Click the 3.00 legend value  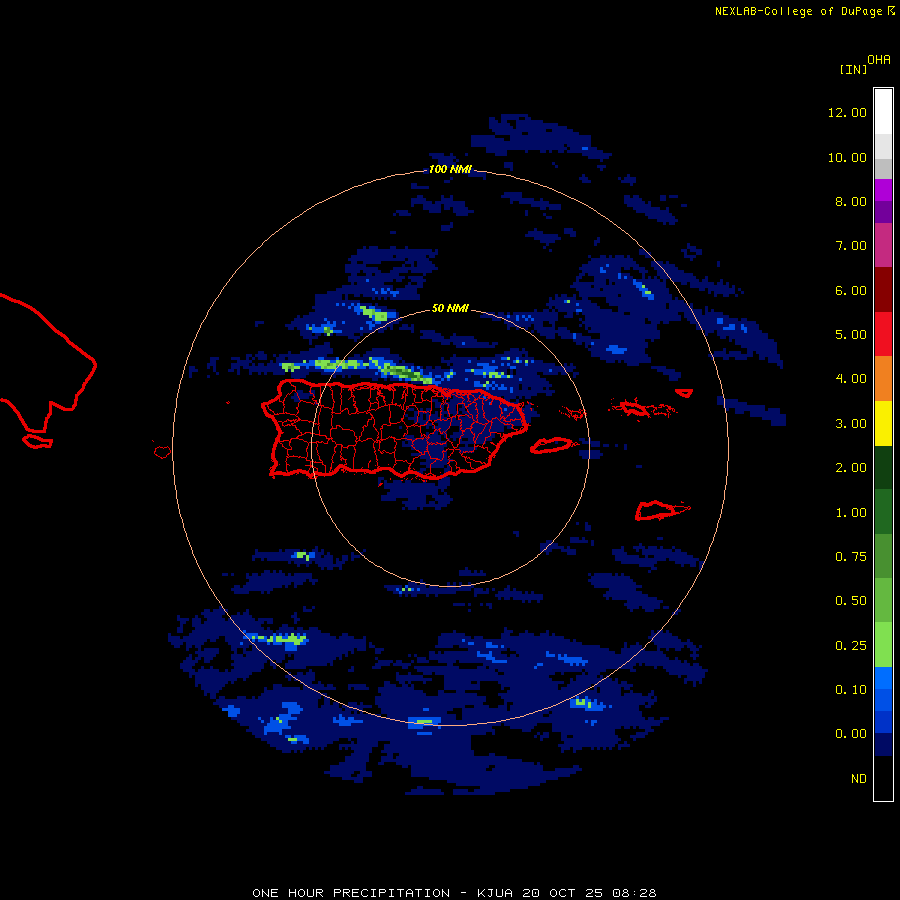coord(851,424)
